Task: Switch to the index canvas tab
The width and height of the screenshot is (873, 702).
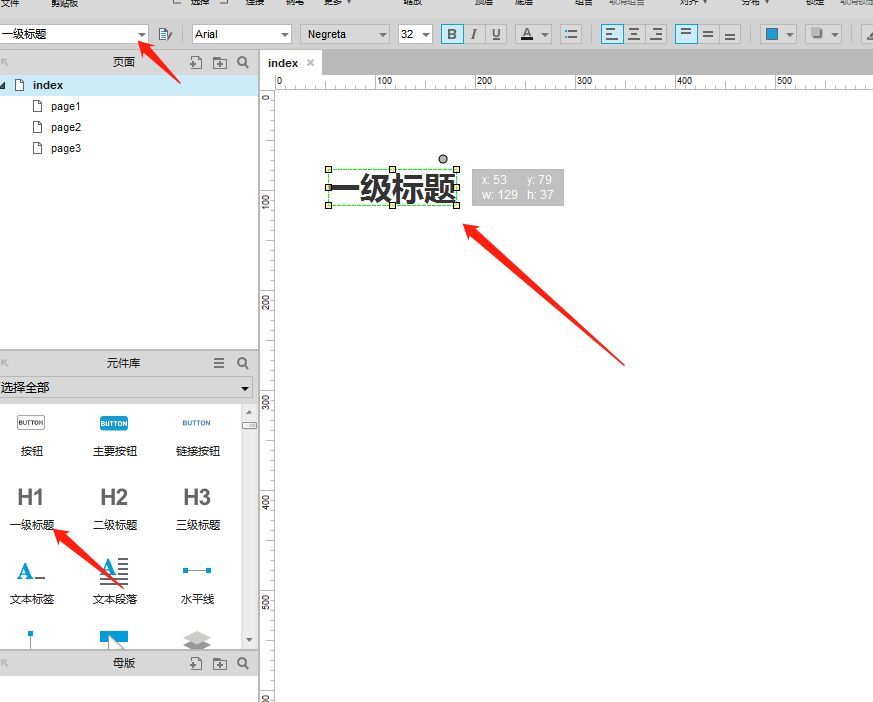Action: (283, 63)
